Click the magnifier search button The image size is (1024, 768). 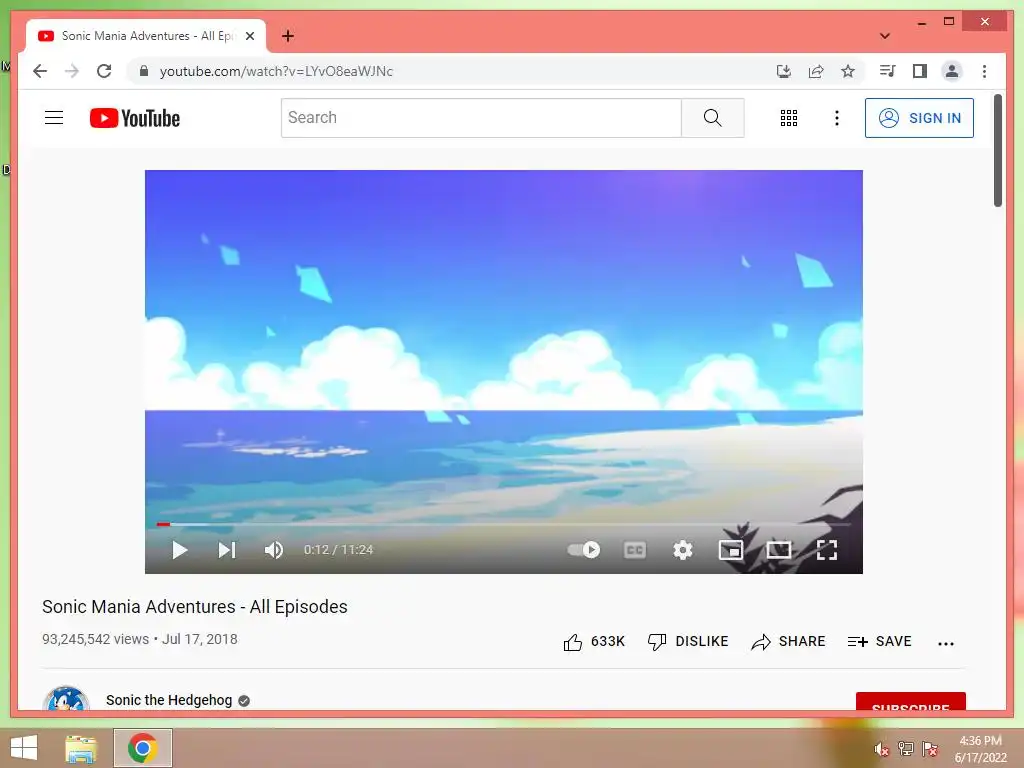(x=712, y=118)
